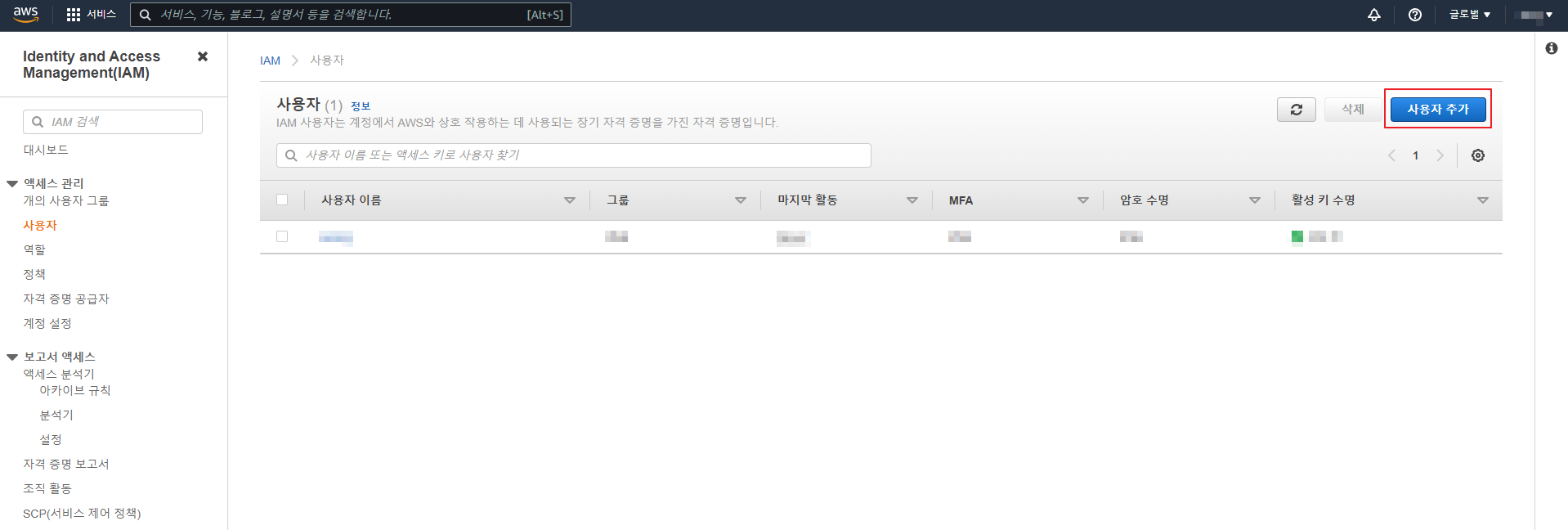Click the AWS logo home icon
The image size is (1568, 530).
[25, 15]
